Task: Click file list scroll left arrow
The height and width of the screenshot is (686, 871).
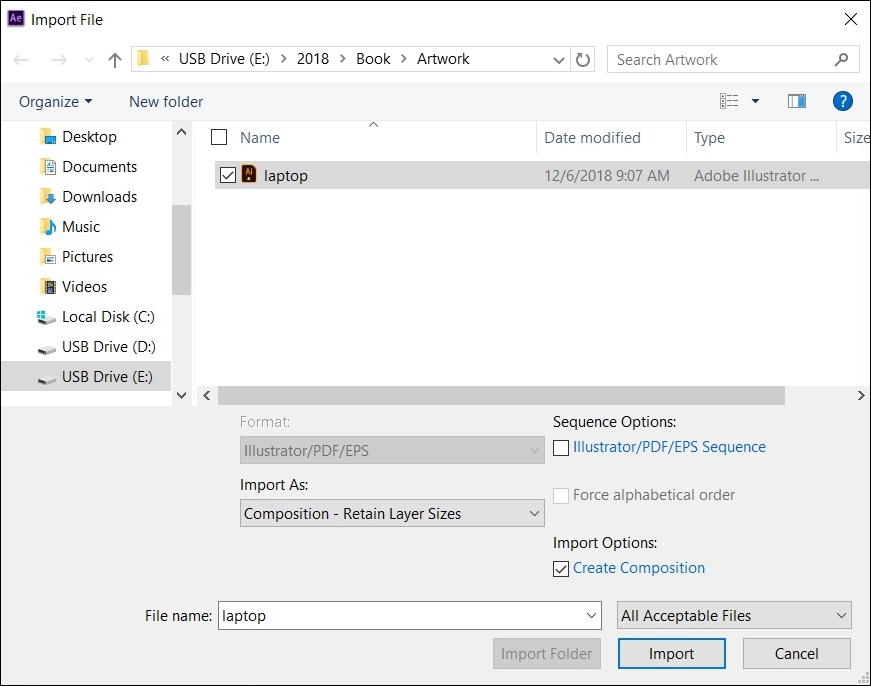Action: (207, 395)
